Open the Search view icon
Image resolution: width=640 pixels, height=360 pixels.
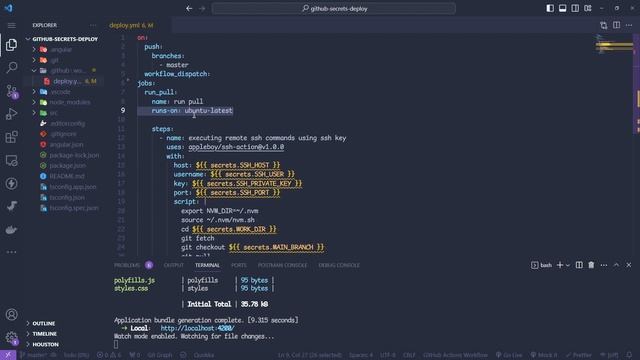coord(11,67)
